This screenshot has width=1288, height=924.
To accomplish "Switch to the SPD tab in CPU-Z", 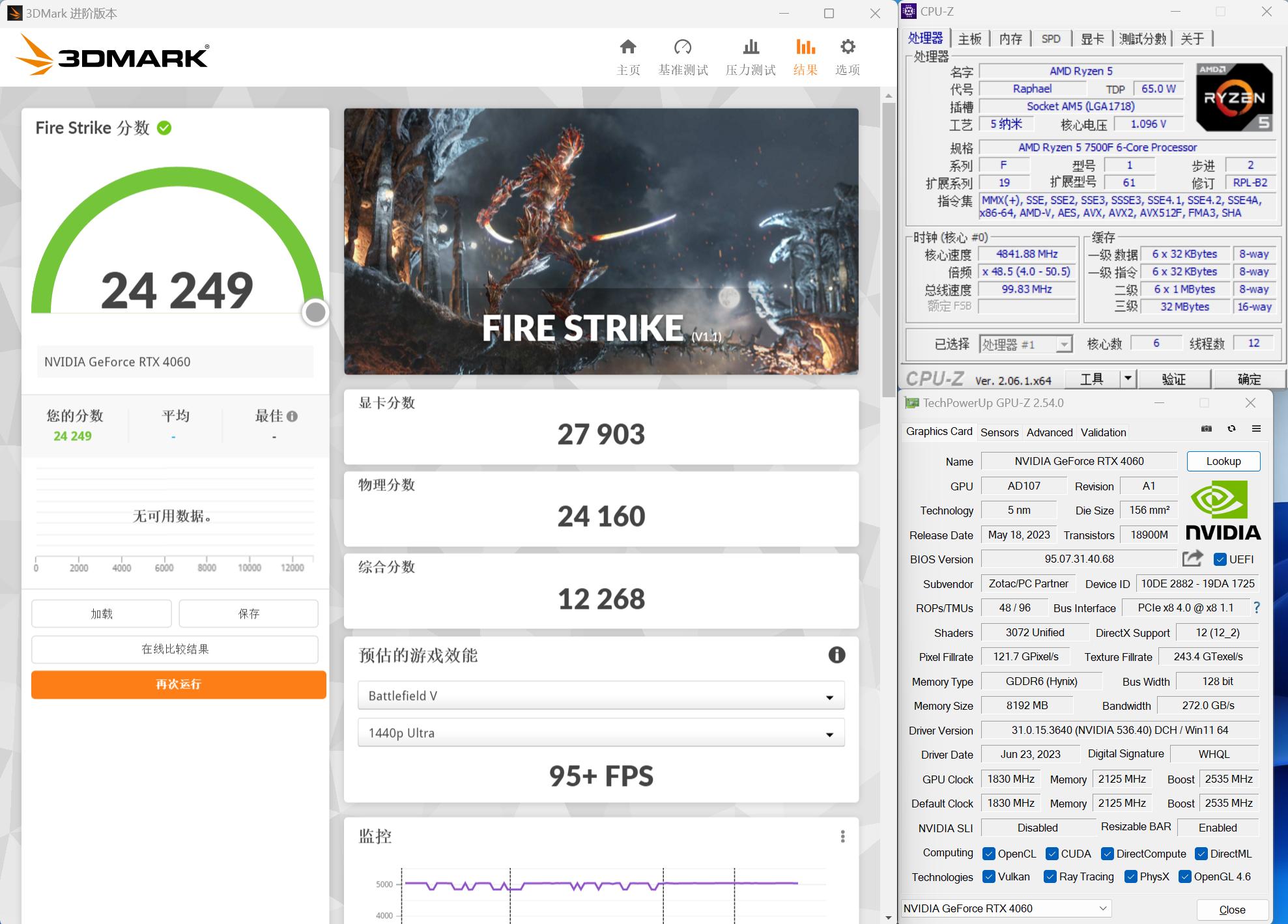I will 1051,38.
